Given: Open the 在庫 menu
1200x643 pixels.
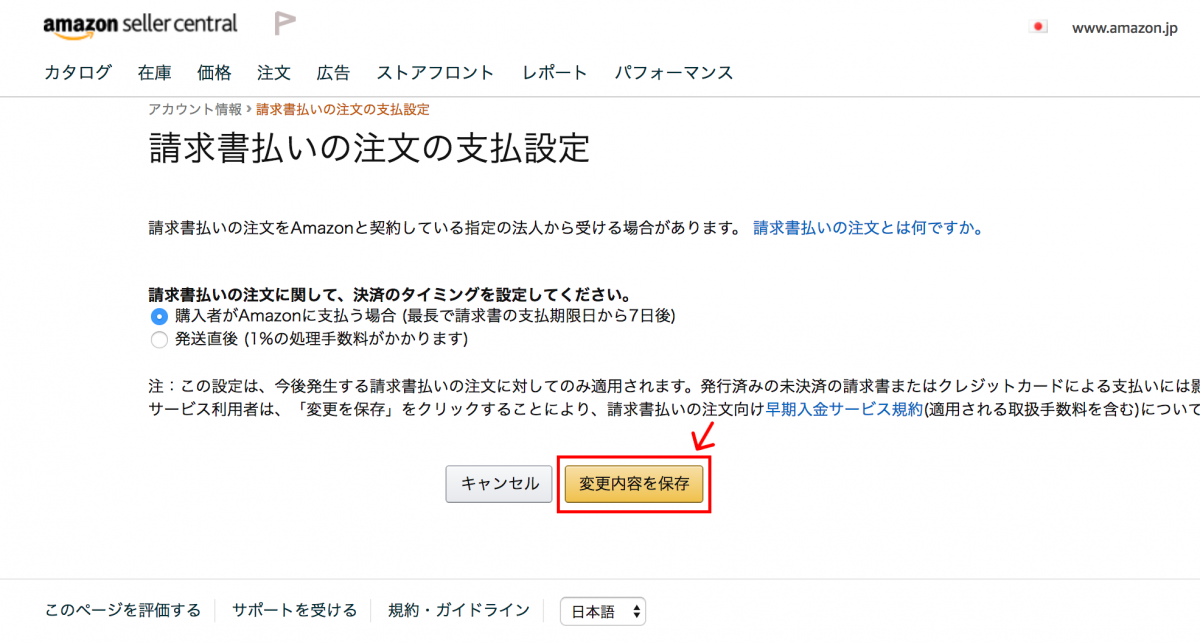Looking at the screenshot, I should click(155, 72).
